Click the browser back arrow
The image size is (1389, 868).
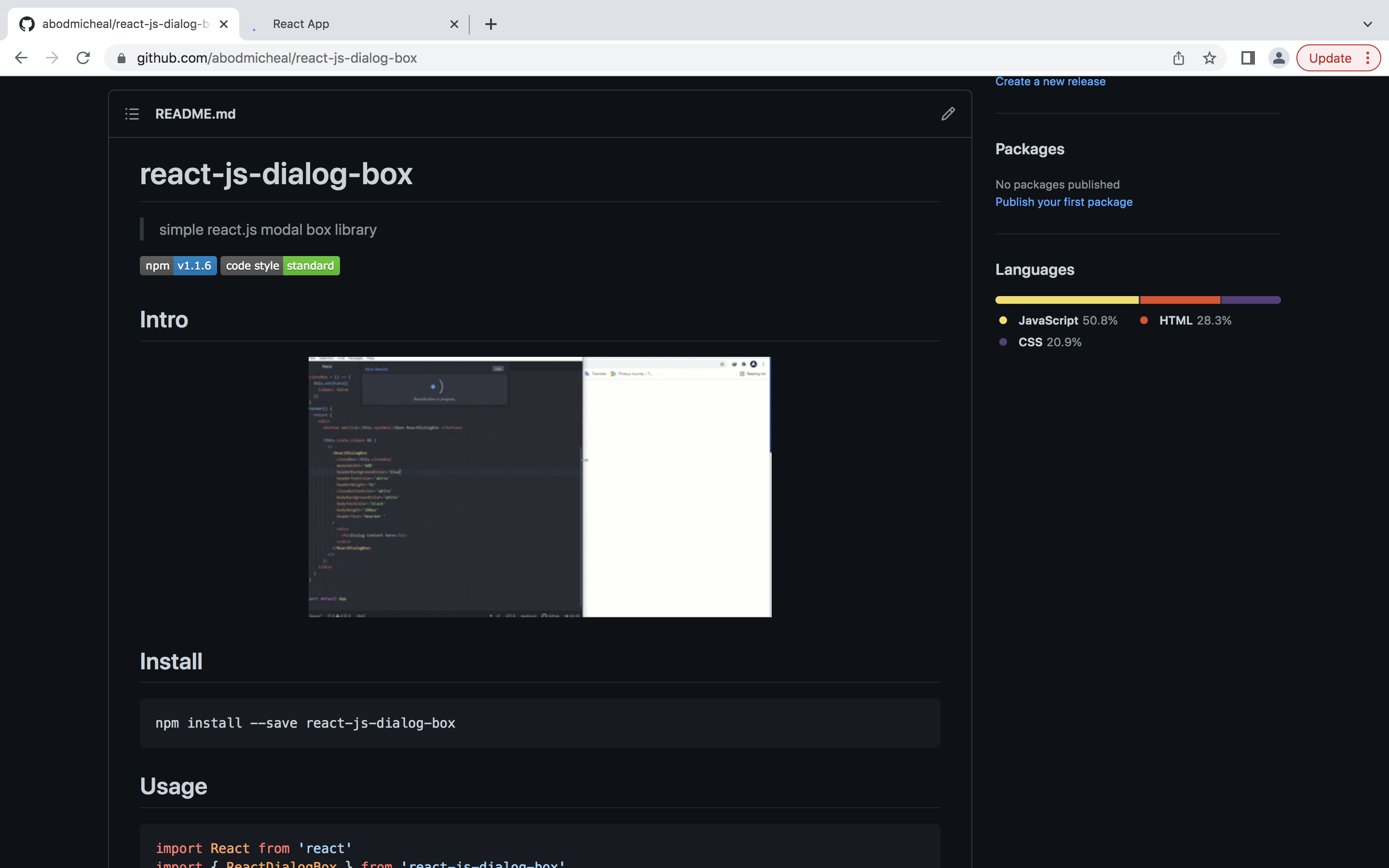[x=21, y=58]
